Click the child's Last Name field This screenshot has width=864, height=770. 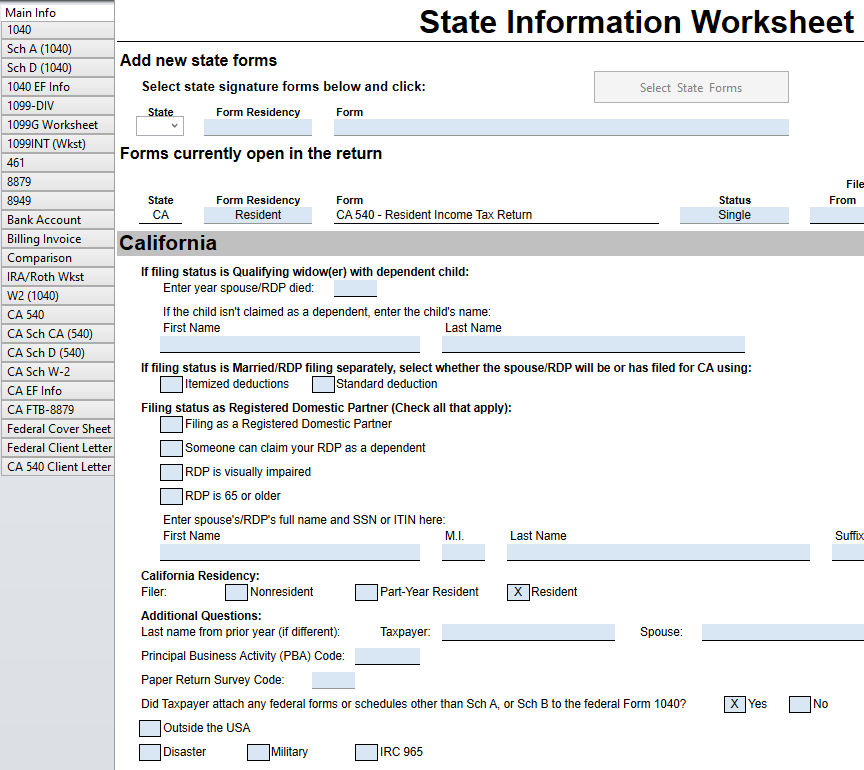pos(593,344)
